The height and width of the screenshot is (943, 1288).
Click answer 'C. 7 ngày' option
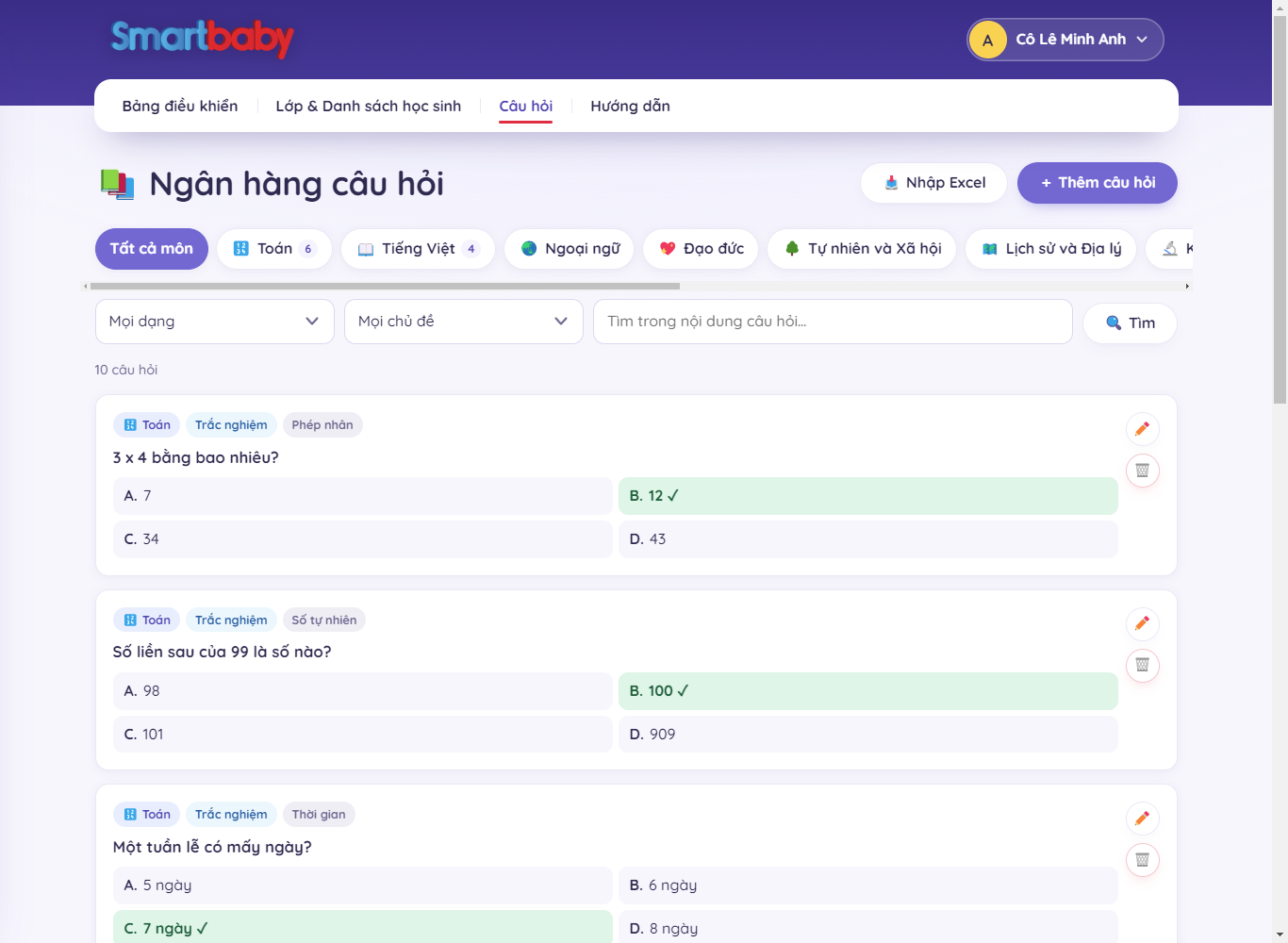[x=363, y=927]
